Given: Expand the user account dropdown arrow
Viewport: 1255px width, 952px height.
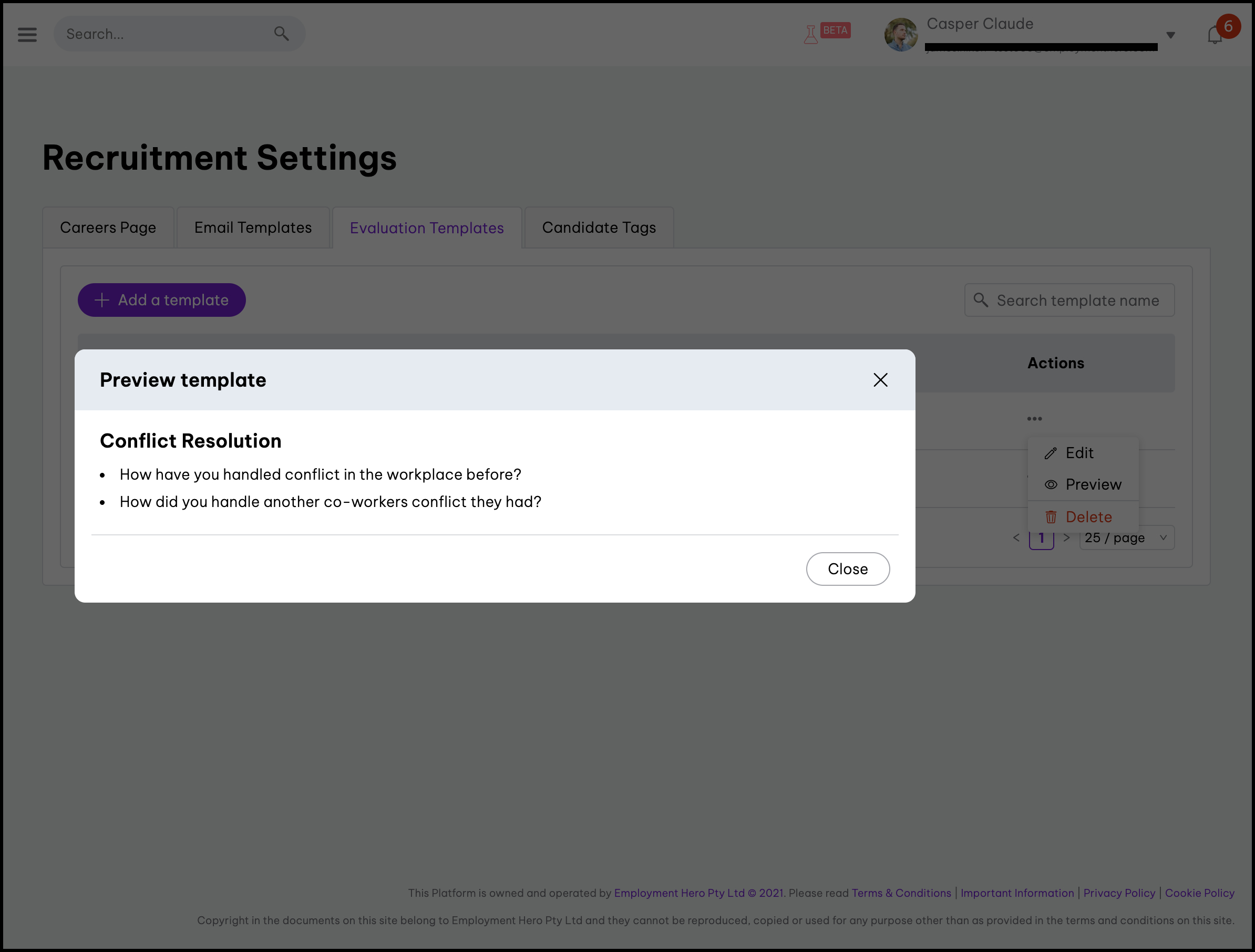Looking at the screenshot, I should coord(1170,35).
